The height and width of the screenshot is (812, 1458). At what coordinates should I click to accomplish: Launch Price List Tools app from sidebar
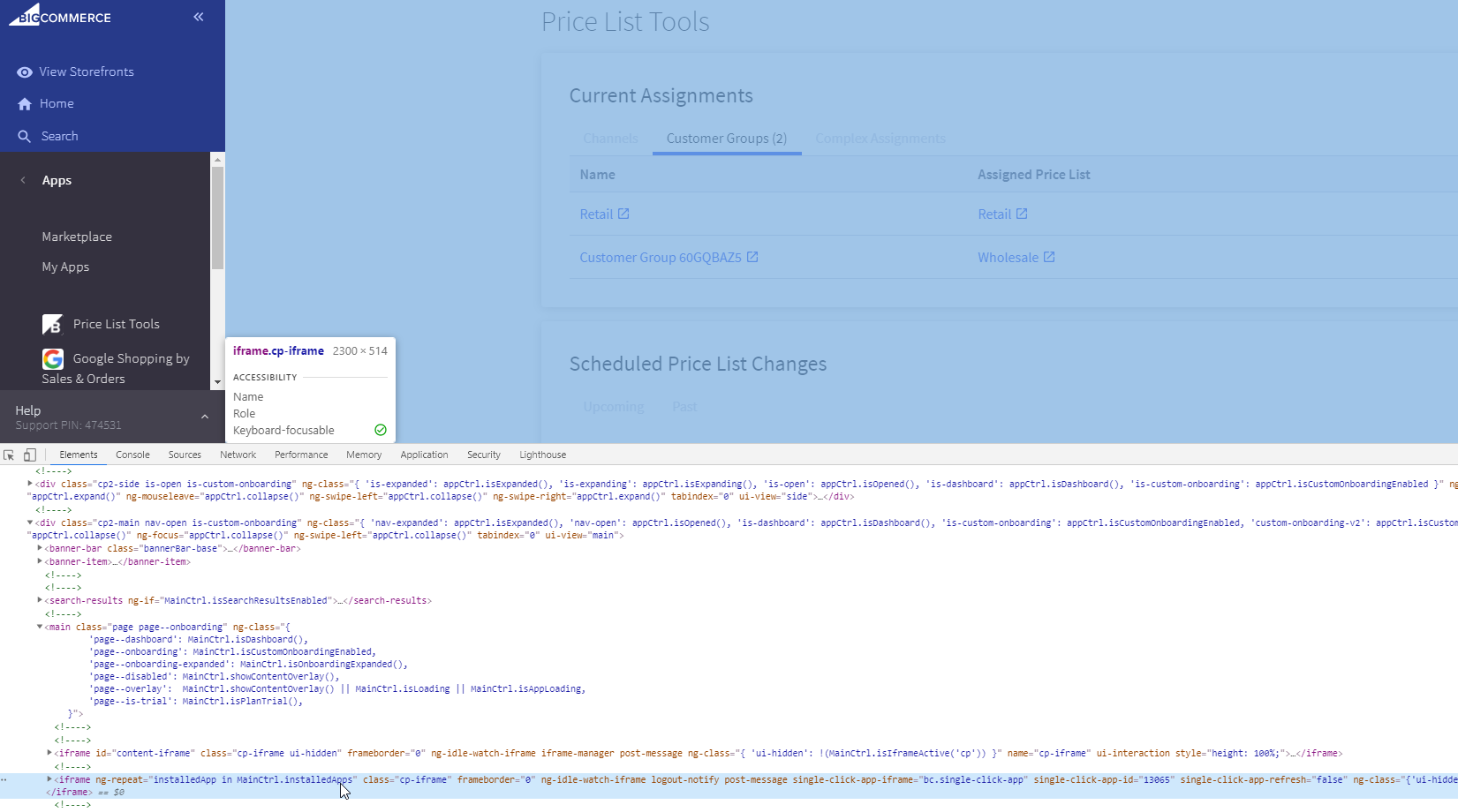(x=117, y=325)
